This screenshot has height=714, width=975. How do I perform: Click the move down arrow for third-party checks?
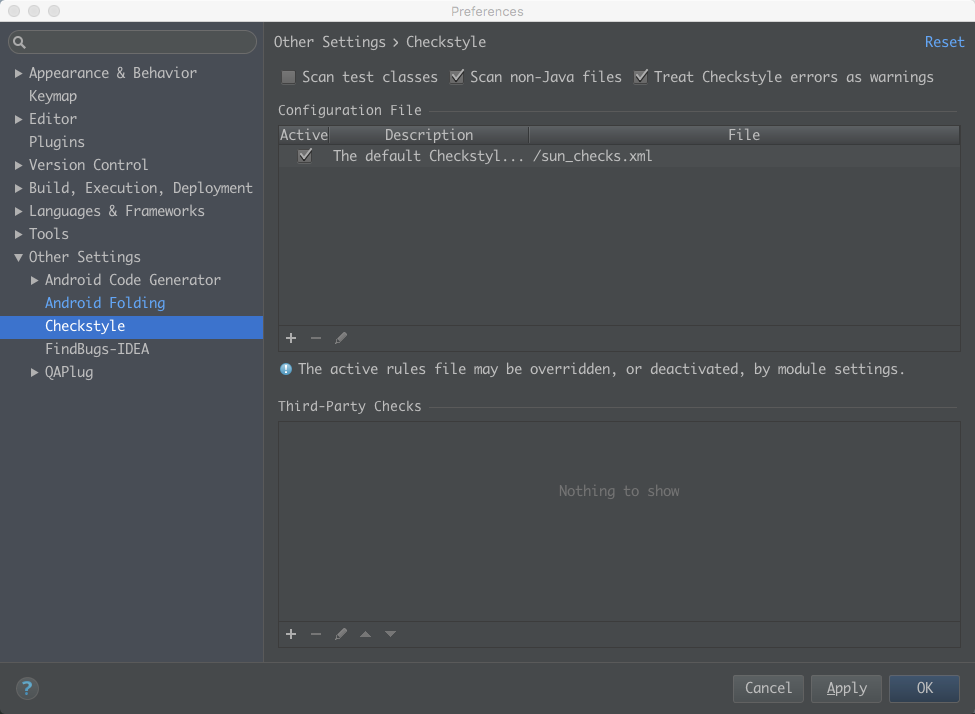pyautogui.click(x=390, y=634)
